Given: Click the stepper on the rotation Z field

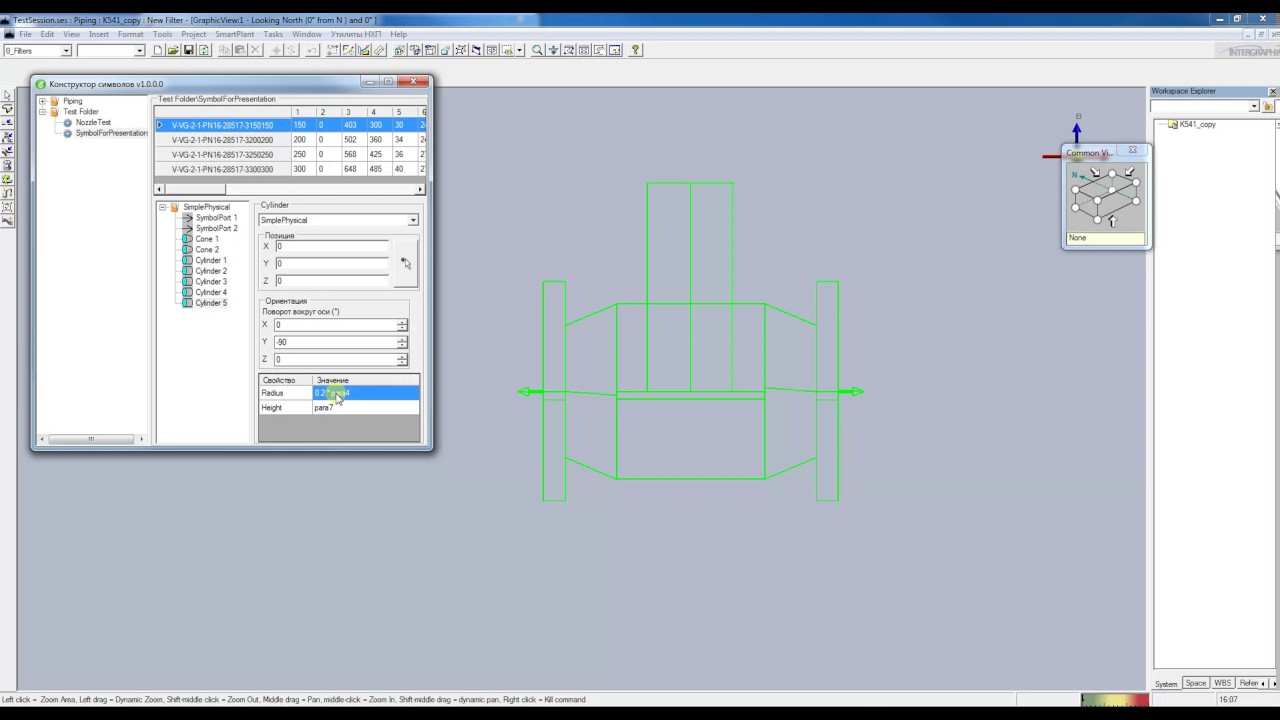Looking at the screenshot, I should [x=402, y=359].
